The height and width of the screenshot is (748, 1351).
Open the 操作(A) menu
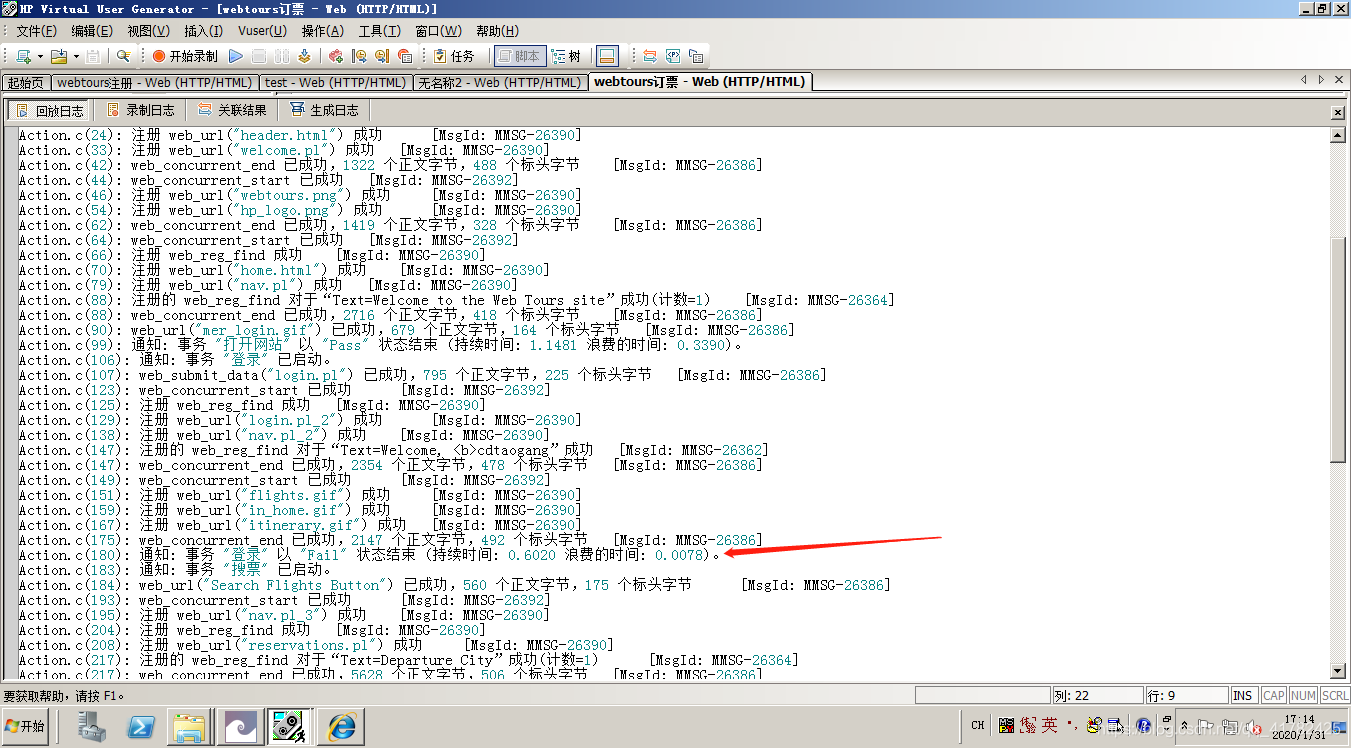coord(322,31)
